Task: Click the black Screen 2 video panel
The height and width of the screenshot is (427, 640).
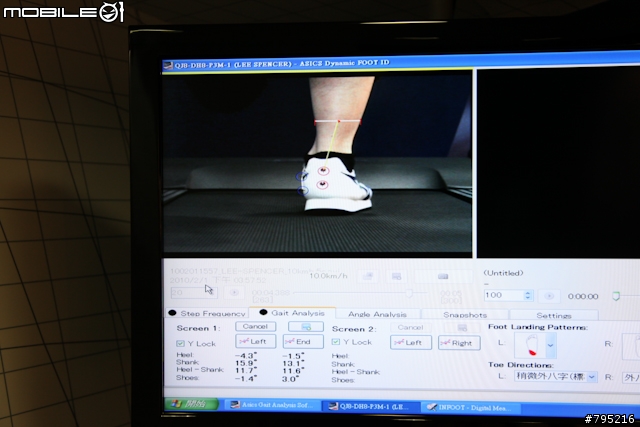Action: click(x=558, y=163)
